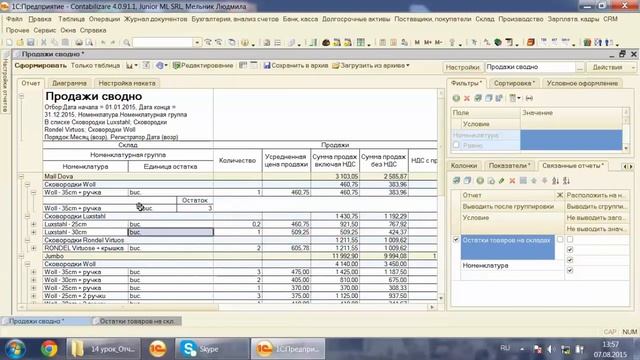
Task: Open the search combo box dropdown arrow
Action: 197,42
